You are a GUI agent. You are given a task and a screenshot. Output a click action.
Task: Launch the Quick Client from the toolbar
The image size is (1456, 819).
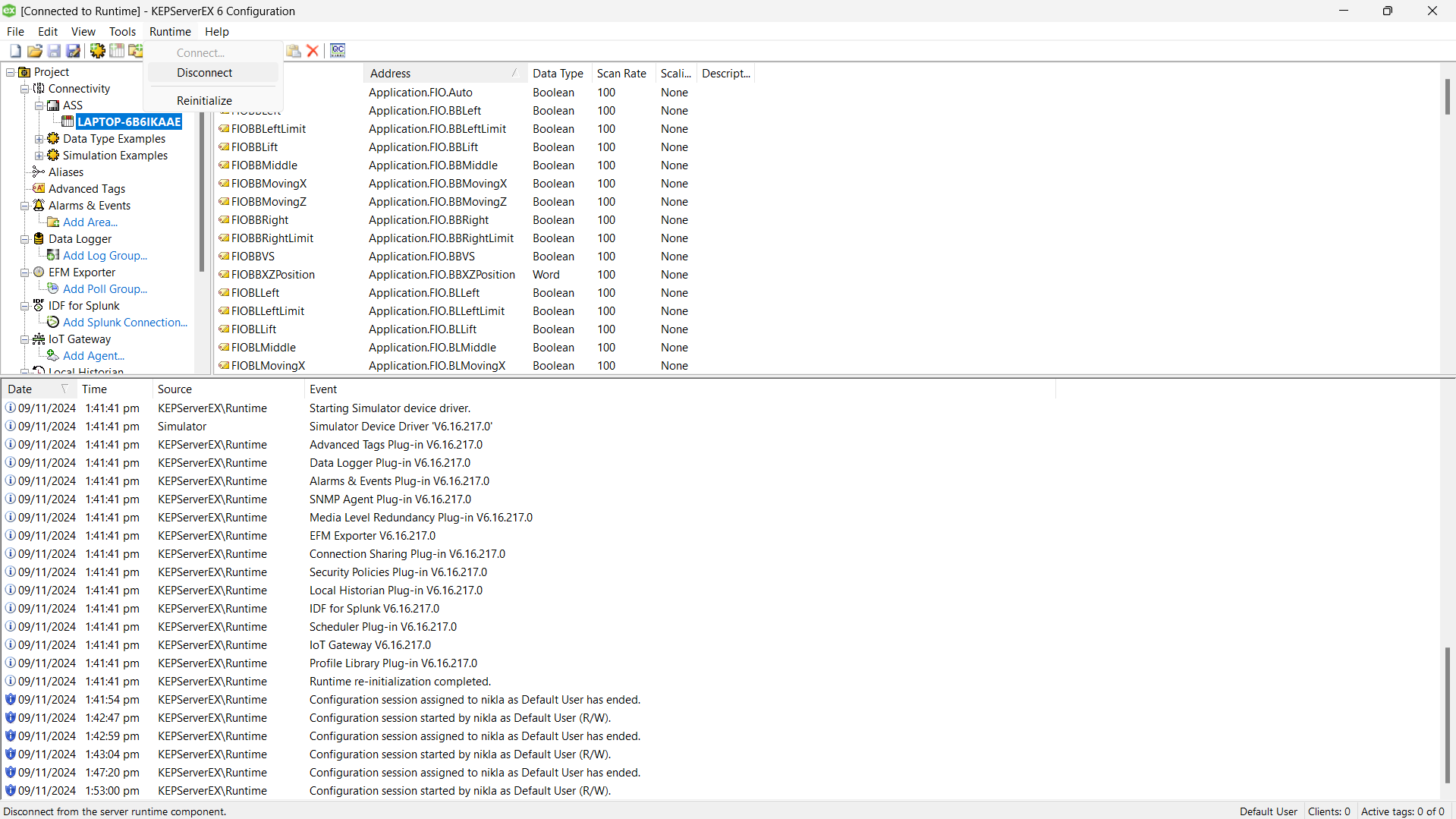(x=338, y=50)
